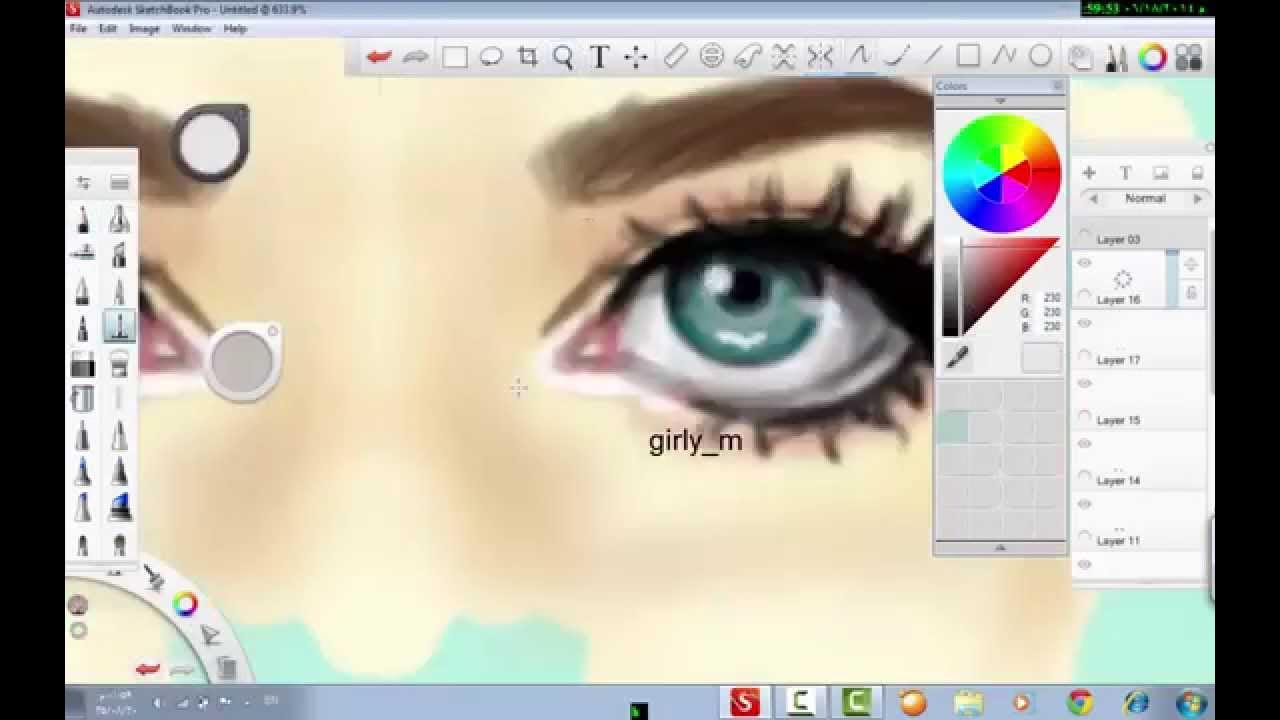1280x720 pixels.
Task: Collapse the swatches with bottom arrow
Action: point(1000,548)
